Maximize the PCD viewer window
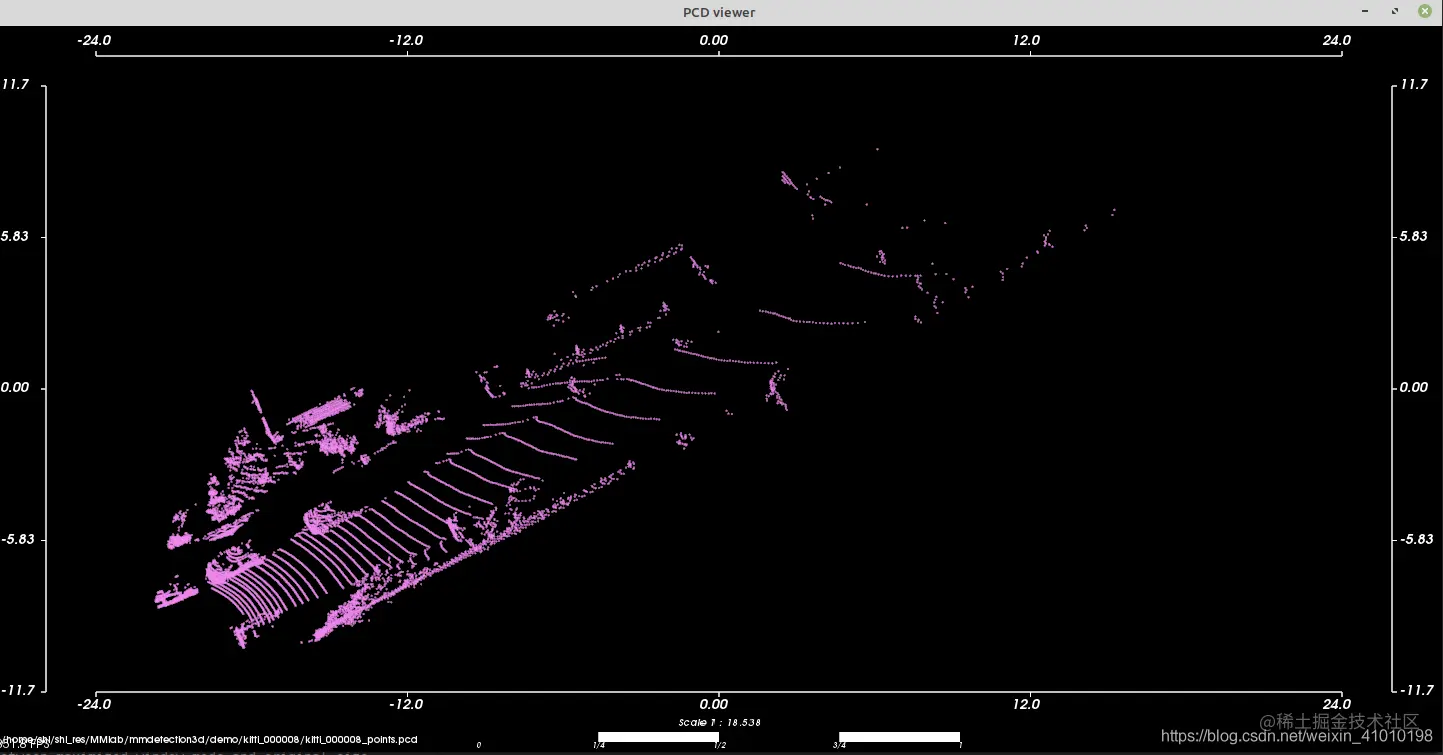 click(1395, 11)
